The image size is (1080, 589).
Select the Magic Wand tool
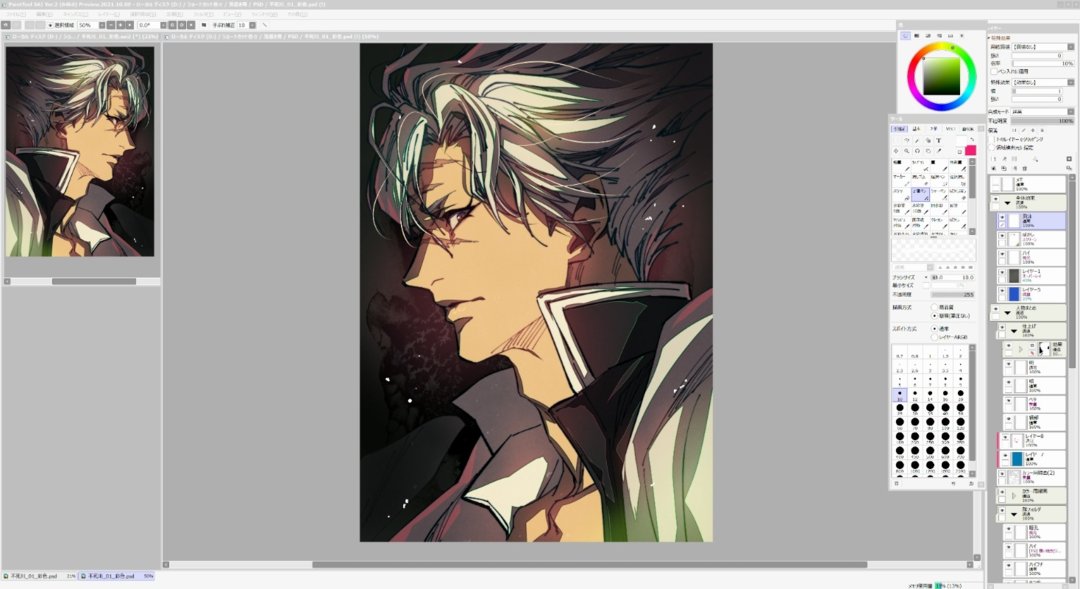[x=917, y=141]
